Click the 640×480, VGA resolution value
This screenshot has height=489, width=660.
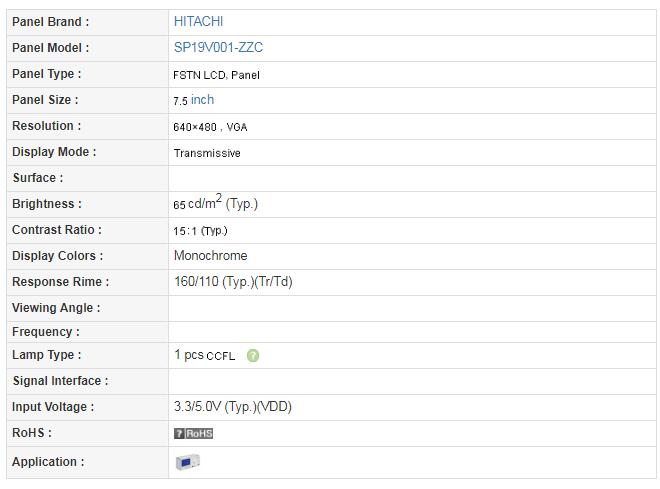click(x=210, y=127)
